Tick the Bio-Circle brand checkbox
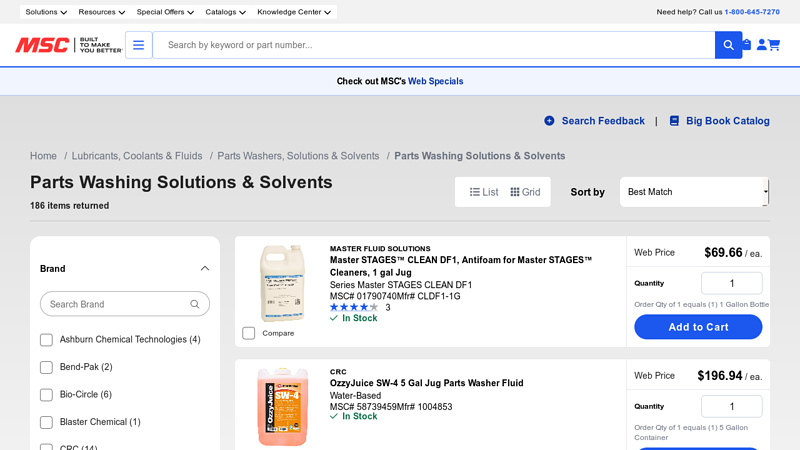The height and width of the screenshot is (450, 800). pyautogui.click(x=46, y=395)
